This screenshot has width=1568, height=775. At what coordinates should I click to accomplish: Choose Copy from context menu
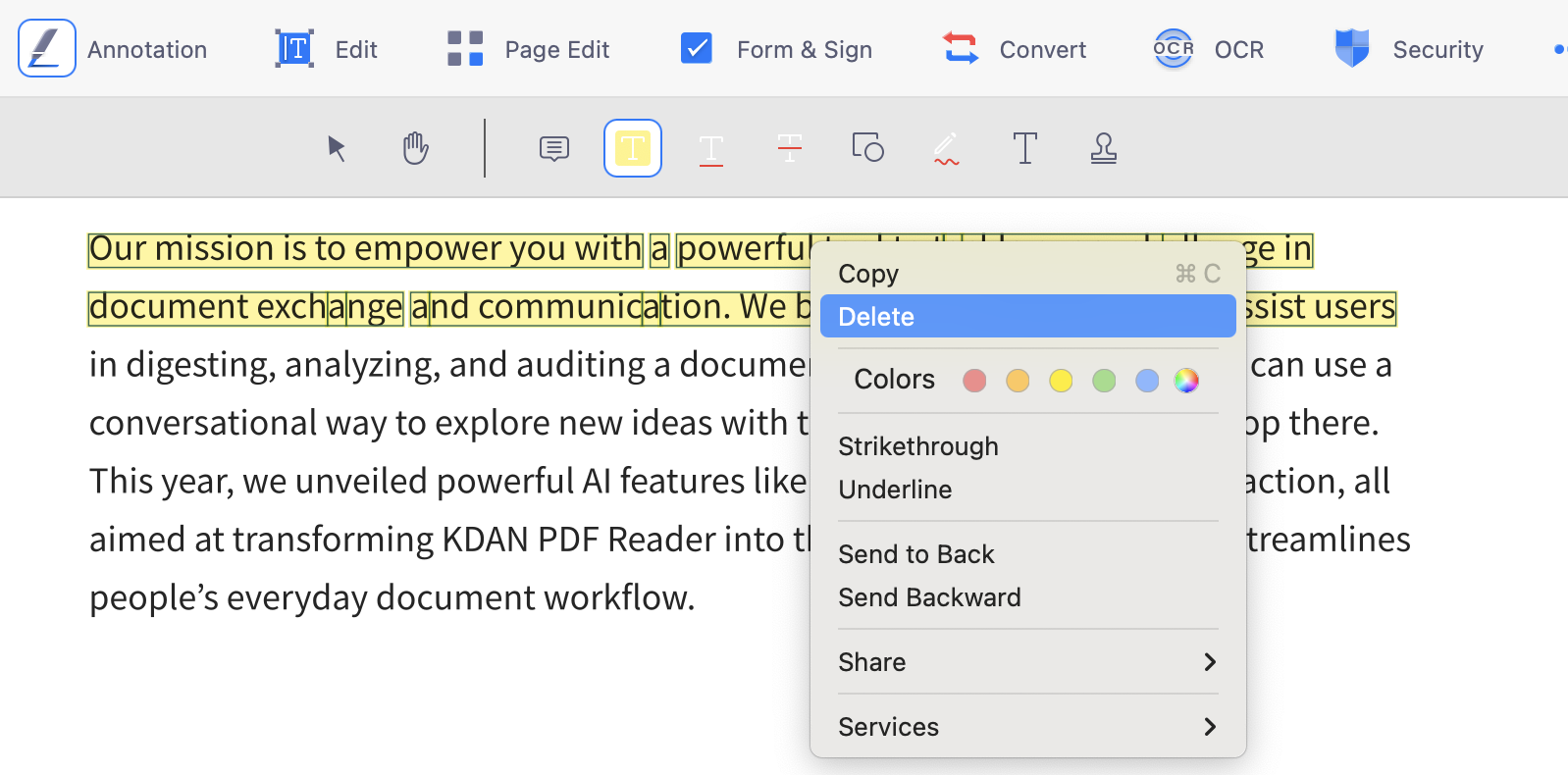(1027, 274)
